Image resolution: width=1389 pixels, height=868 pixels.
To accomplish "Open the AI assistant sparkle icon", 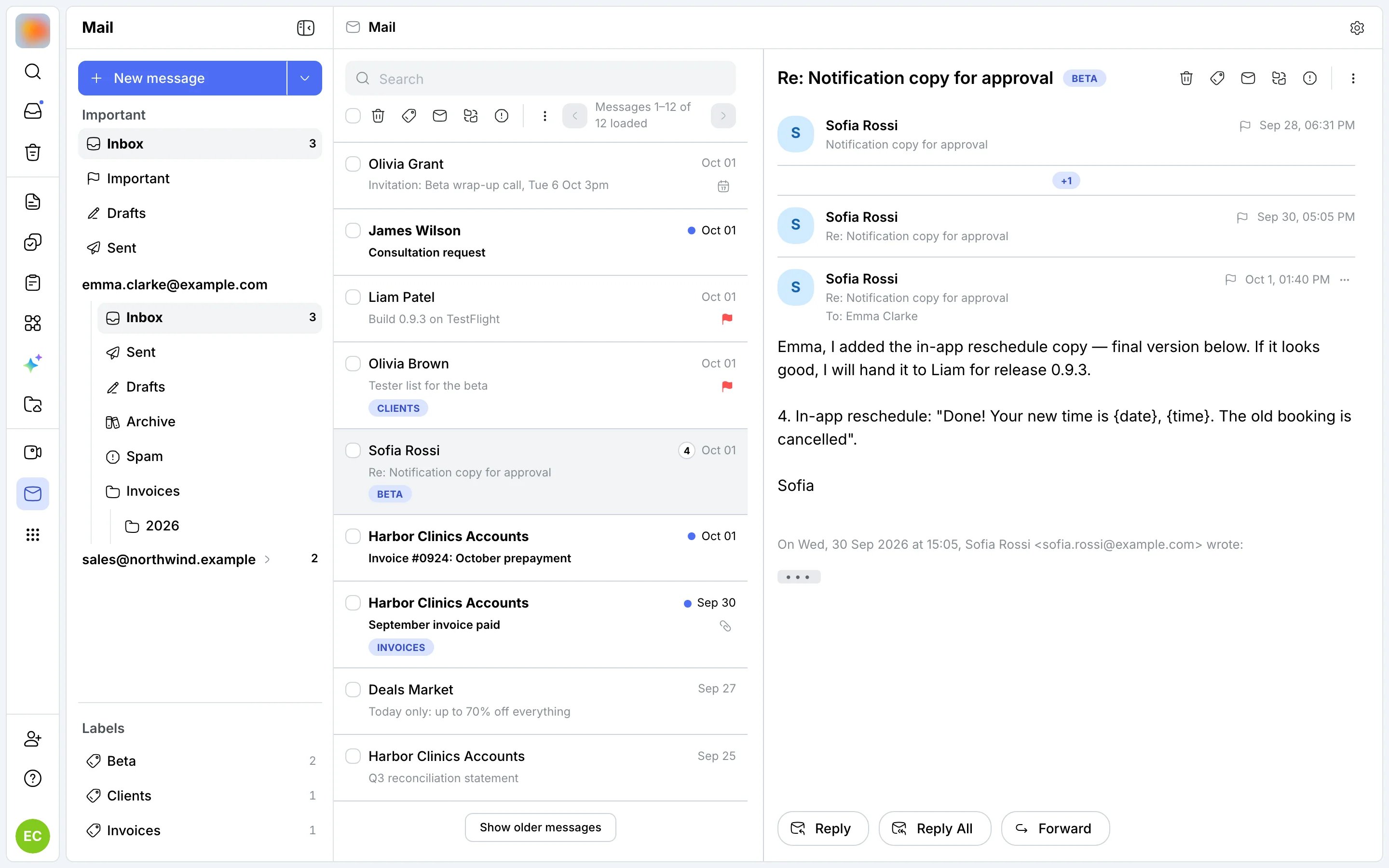I will tap(33, 364).
